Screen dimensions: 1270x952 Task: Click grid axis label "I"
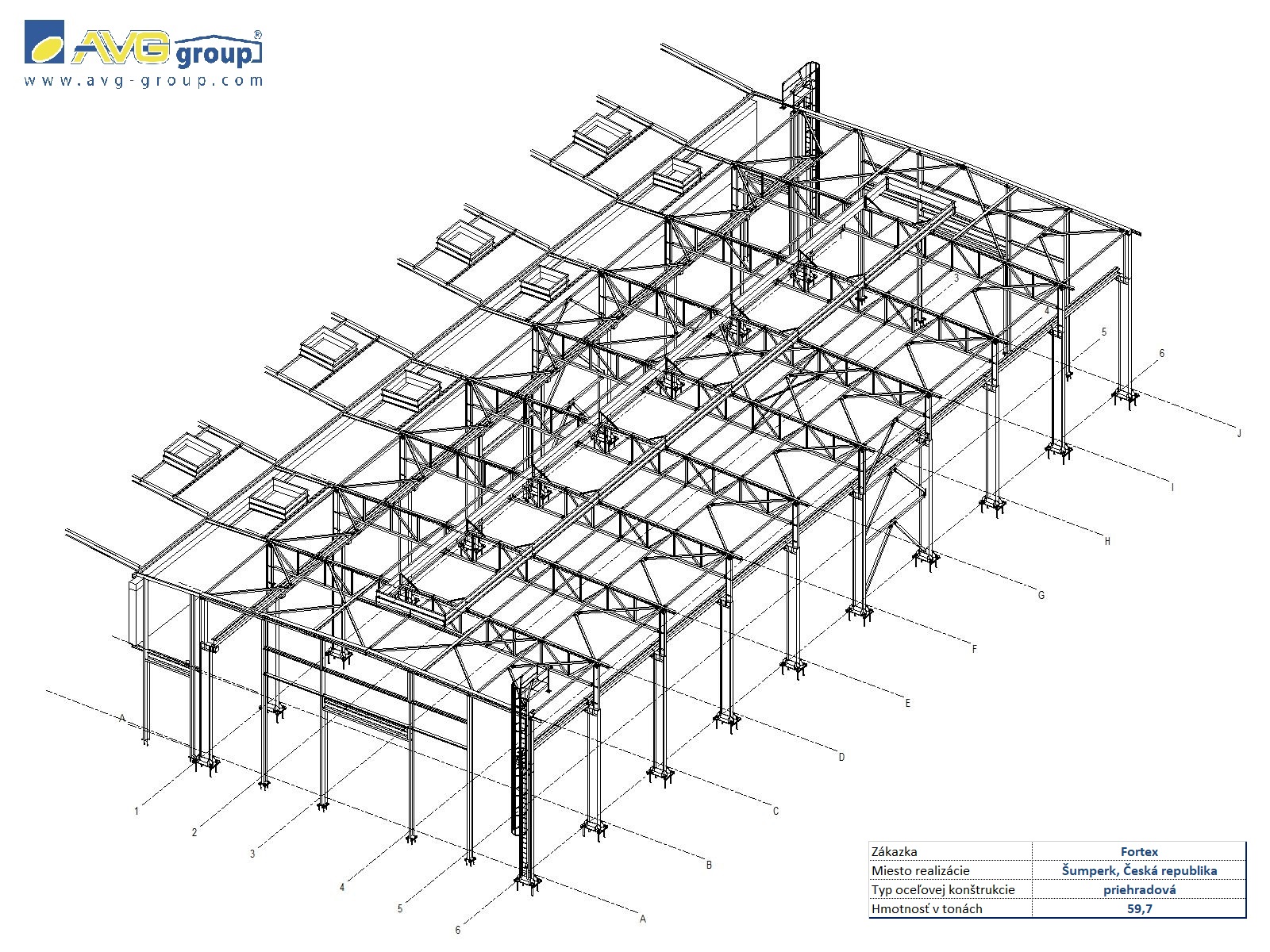click(1172, 488)
